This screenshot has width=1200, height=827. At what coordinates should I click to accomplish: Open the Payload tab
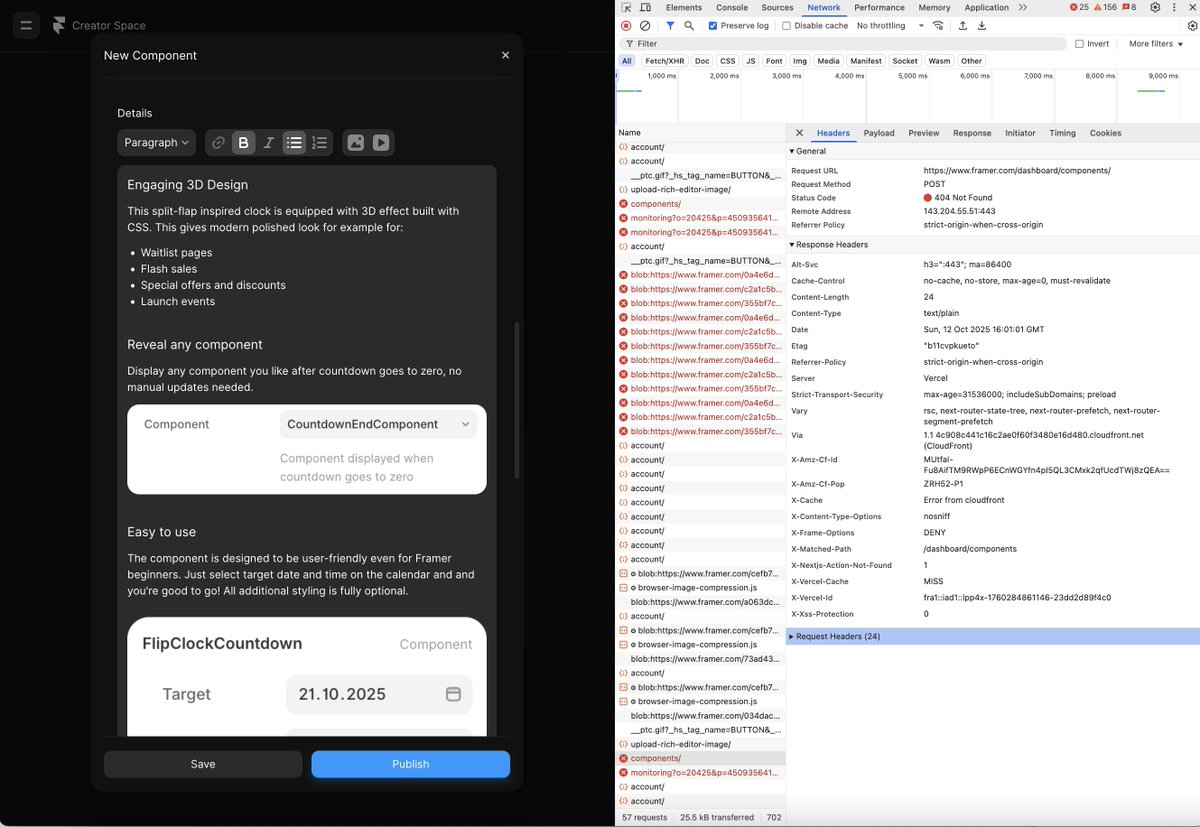[879, 133]
